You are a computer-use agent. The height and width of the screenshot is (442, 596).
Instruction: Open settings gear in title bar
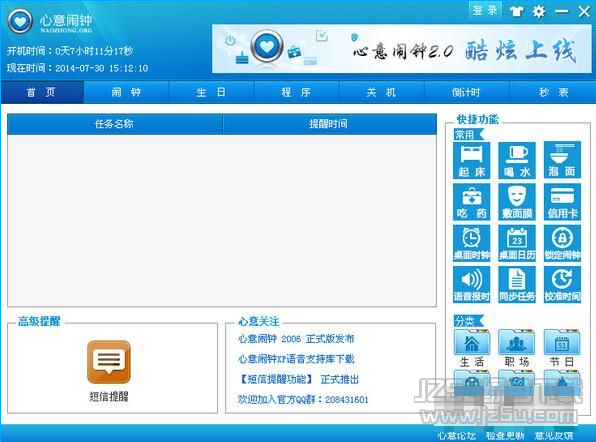point(539,11)
